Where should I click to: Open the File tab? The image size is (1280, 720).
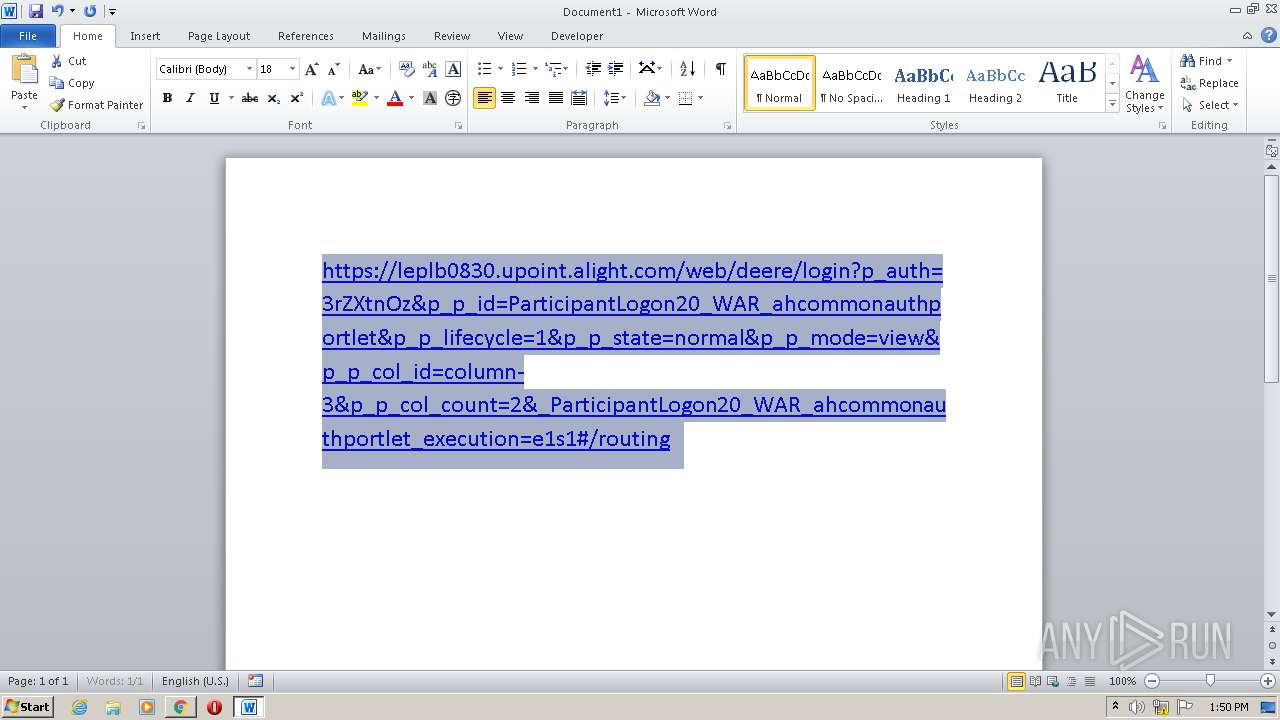(28, 36)
